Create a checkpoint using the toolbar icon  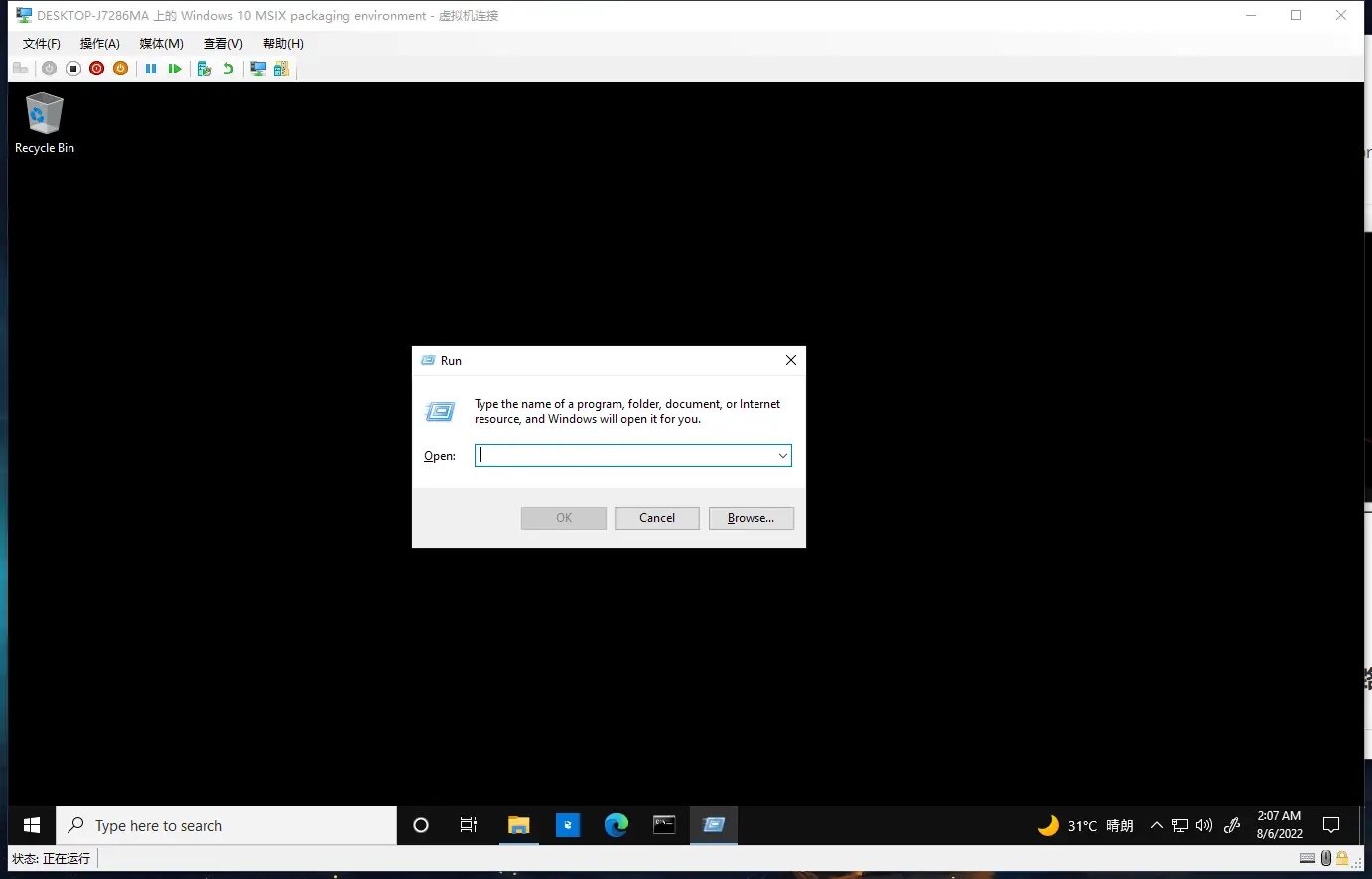[x=205, y=69]
